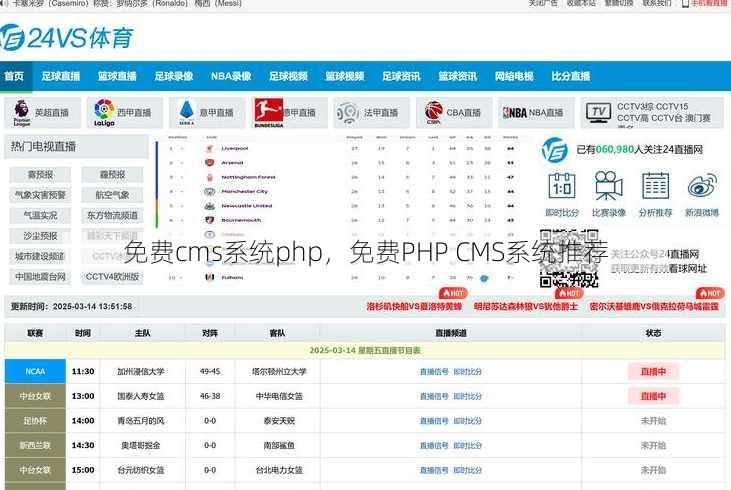Click the Arsenal crest in standings
The image size is (731, 490).
(209, 163)
